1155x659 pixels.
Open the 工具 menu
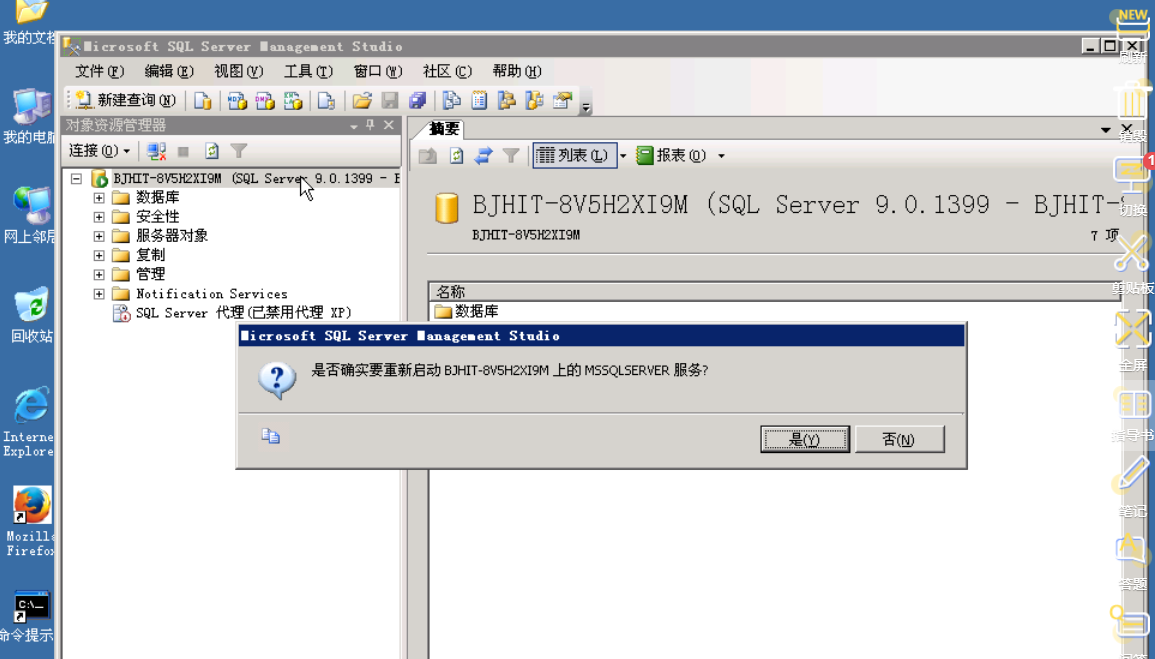point(306,71)
